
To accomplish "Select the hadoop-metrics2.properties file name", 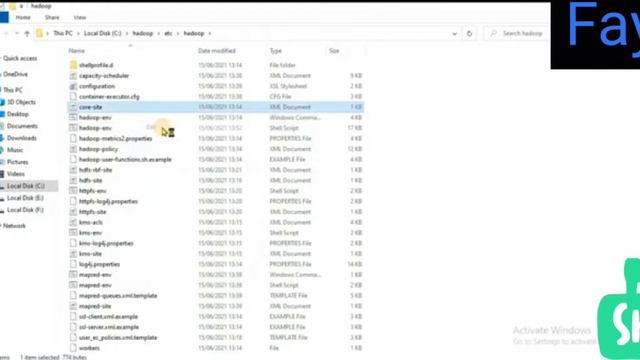I will point(116,138).
